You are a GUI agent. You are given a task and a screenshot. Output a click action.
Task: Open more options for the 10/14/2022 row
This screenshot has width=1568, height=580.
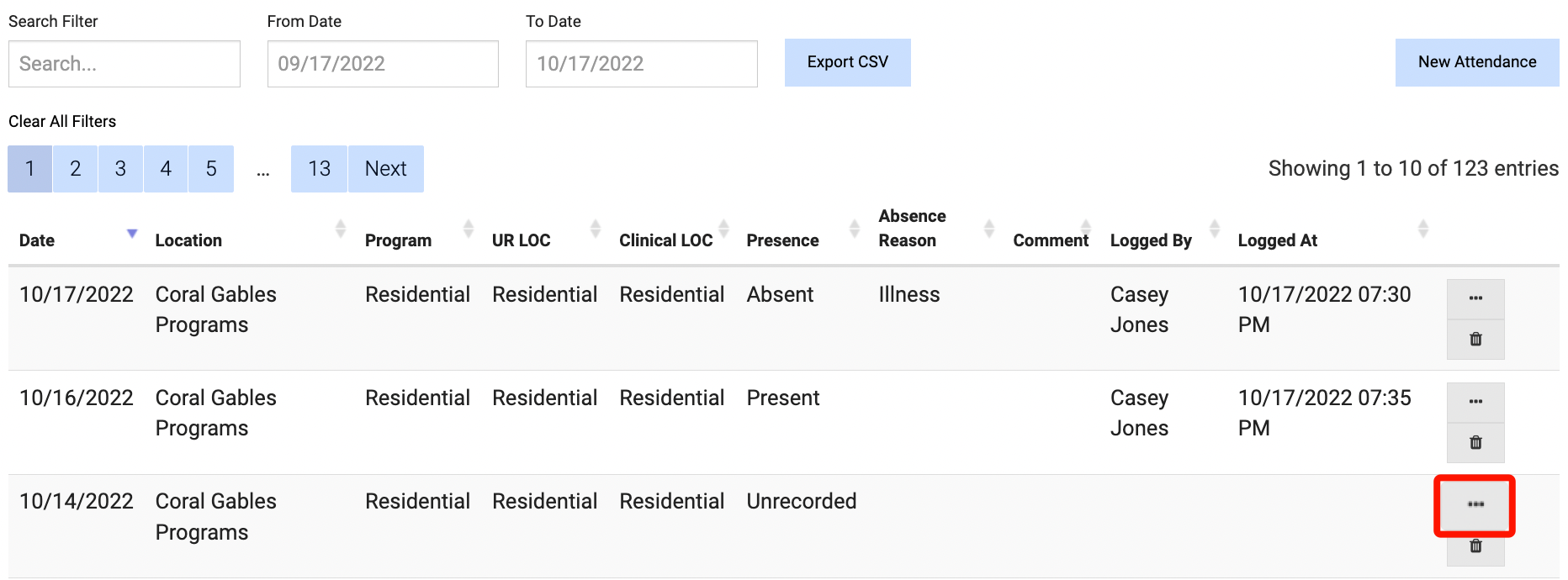click(1475, 504)
